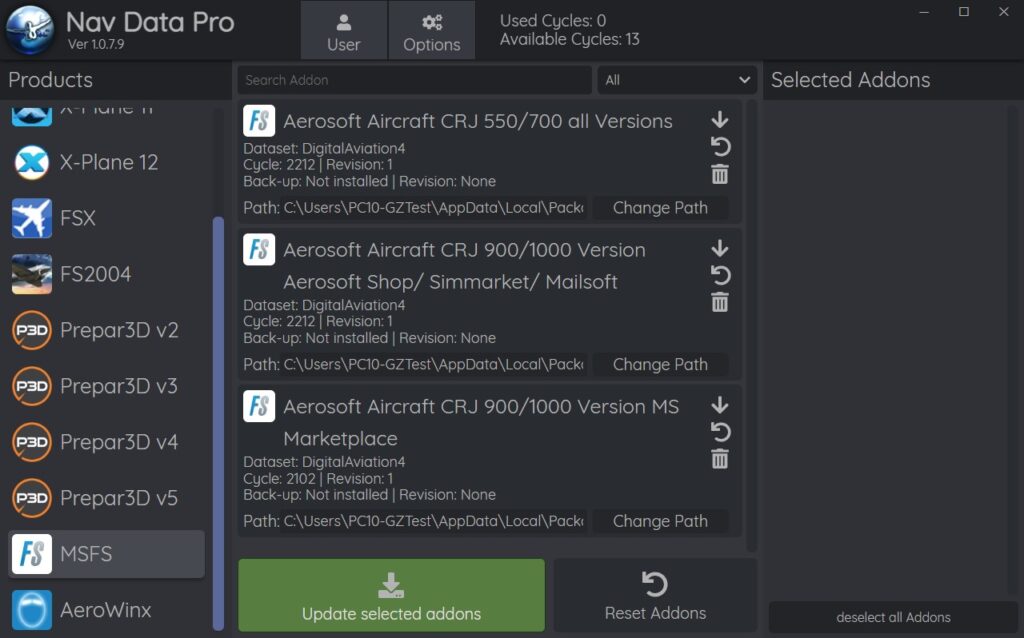The image size is (1024, 638).
Task: Click 'Used Cycles: 0' text
Action: [x=552, y=21]
